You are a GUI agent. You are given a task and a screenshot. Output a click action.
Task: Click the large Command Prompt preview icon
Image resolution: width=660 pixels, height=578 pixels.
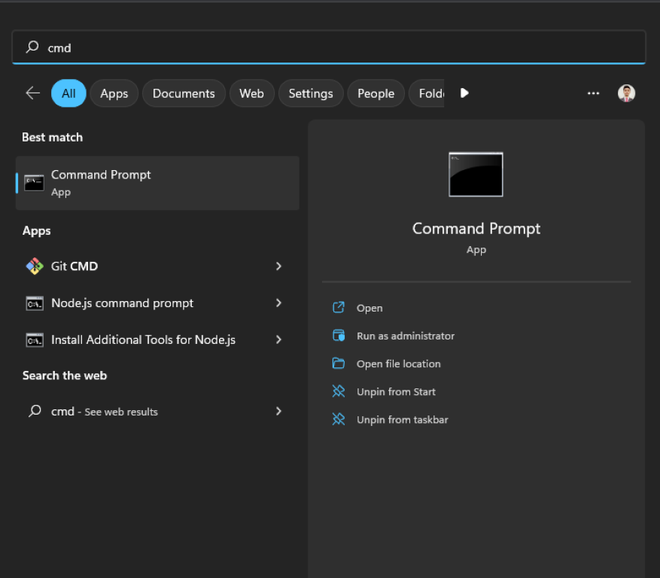[476, 175]
